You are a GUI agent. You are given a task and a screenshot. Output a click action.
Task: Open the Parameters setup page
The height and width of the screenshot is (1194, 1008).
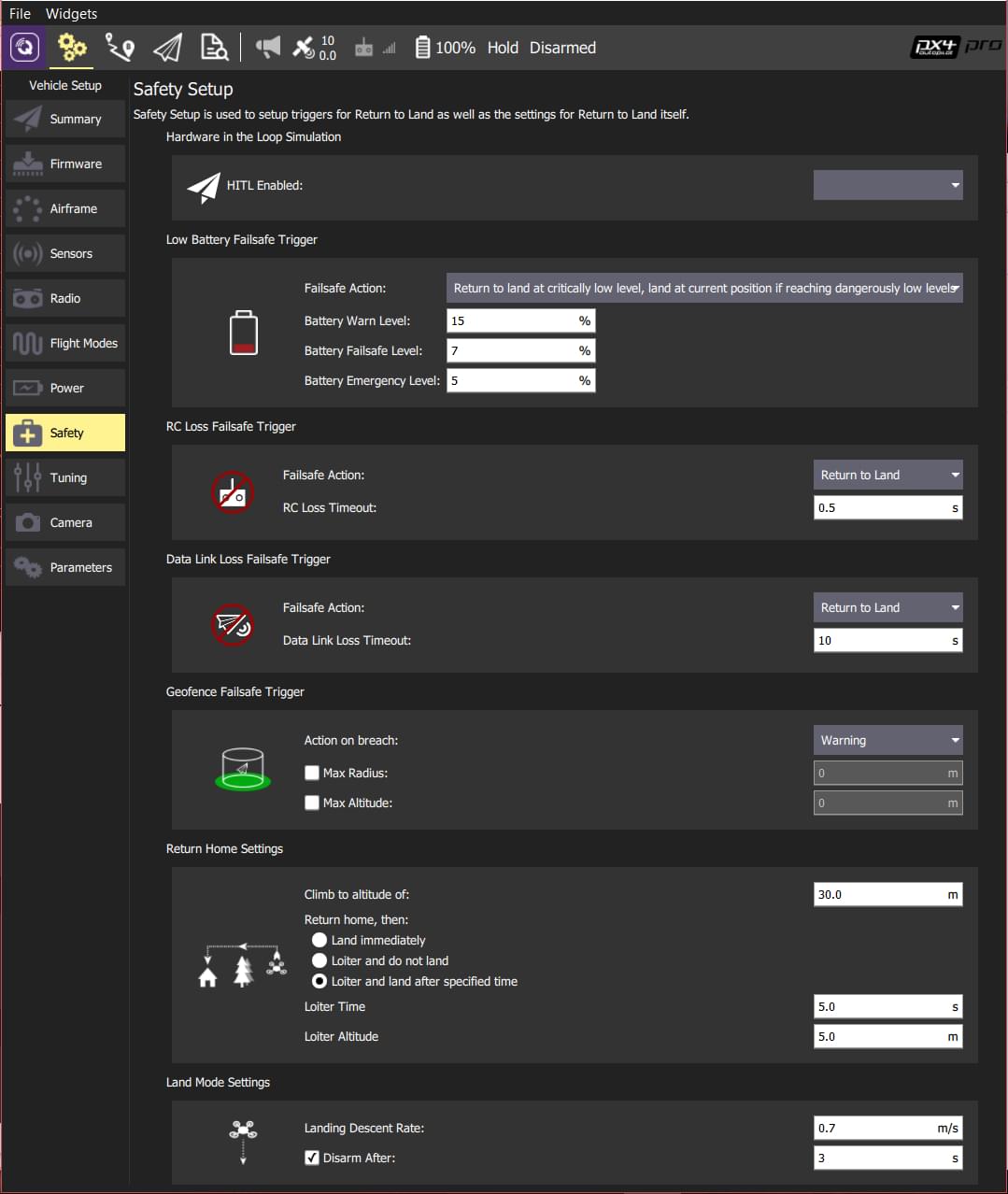[x=65, y=568]
